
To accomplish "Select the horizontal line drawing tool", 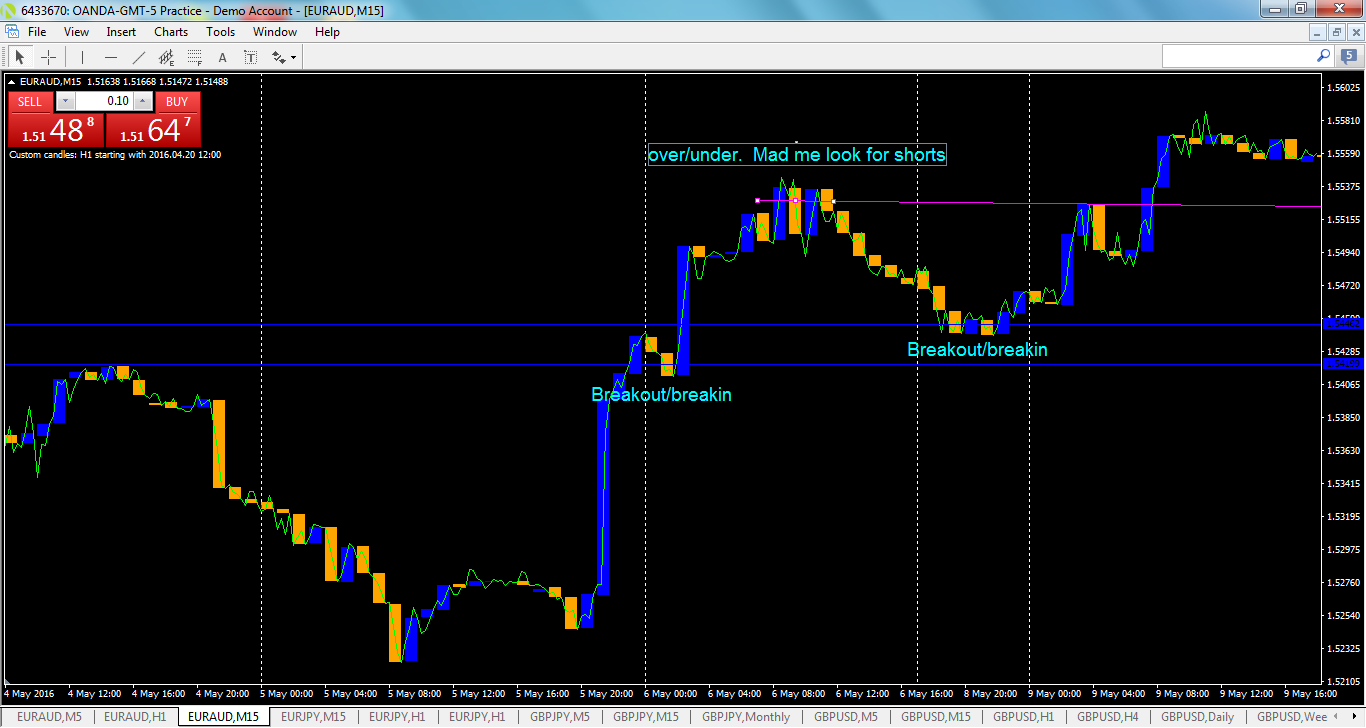I will pos(111,57).
